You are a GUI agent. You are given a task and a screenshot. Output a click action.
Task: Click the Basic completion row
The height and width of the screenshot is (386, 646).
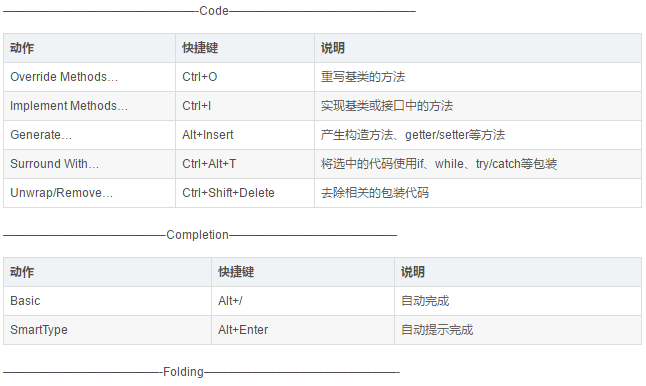coord(322,301)
